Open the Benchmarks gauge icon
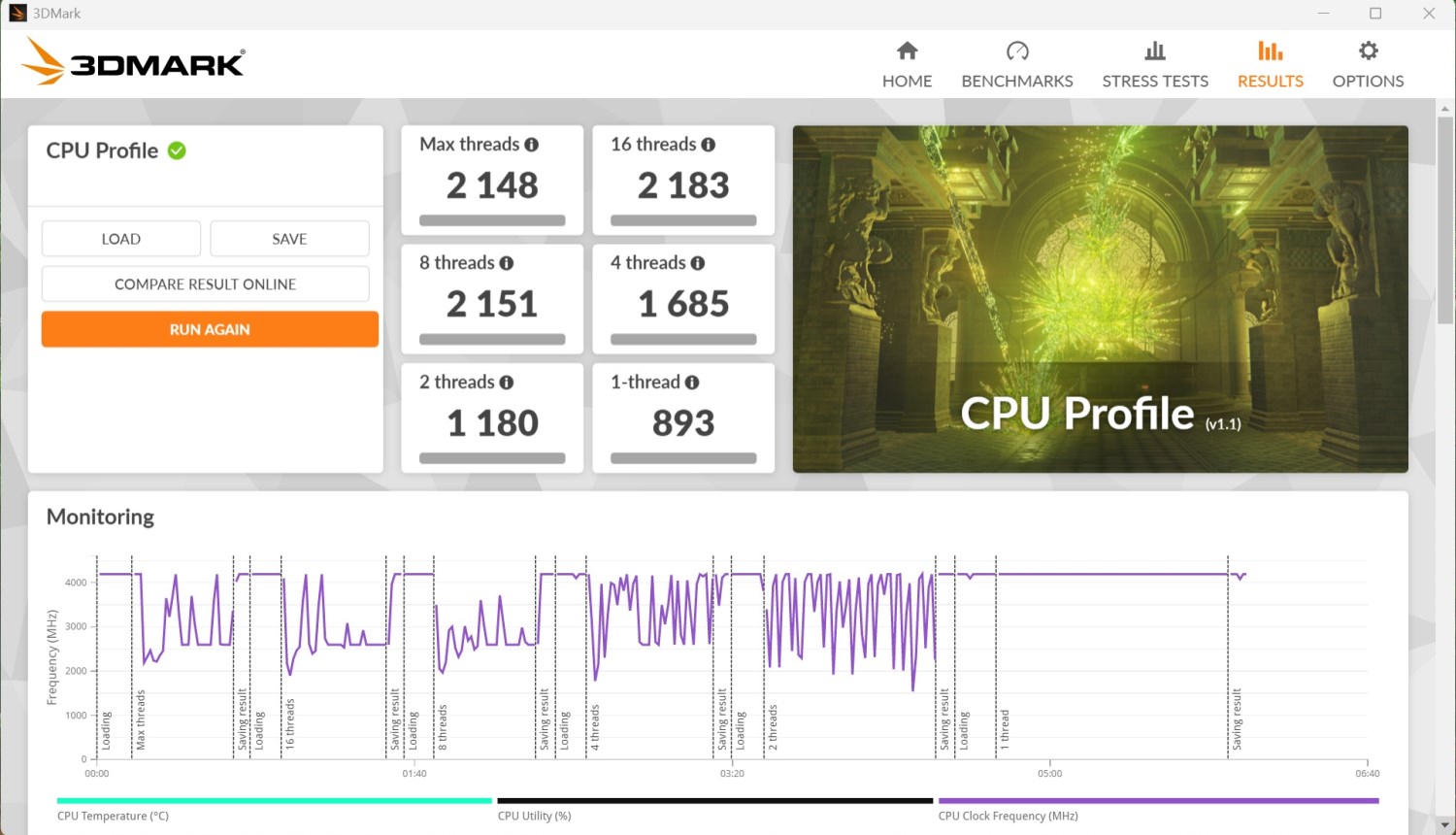 click(x=1017, y=50)
